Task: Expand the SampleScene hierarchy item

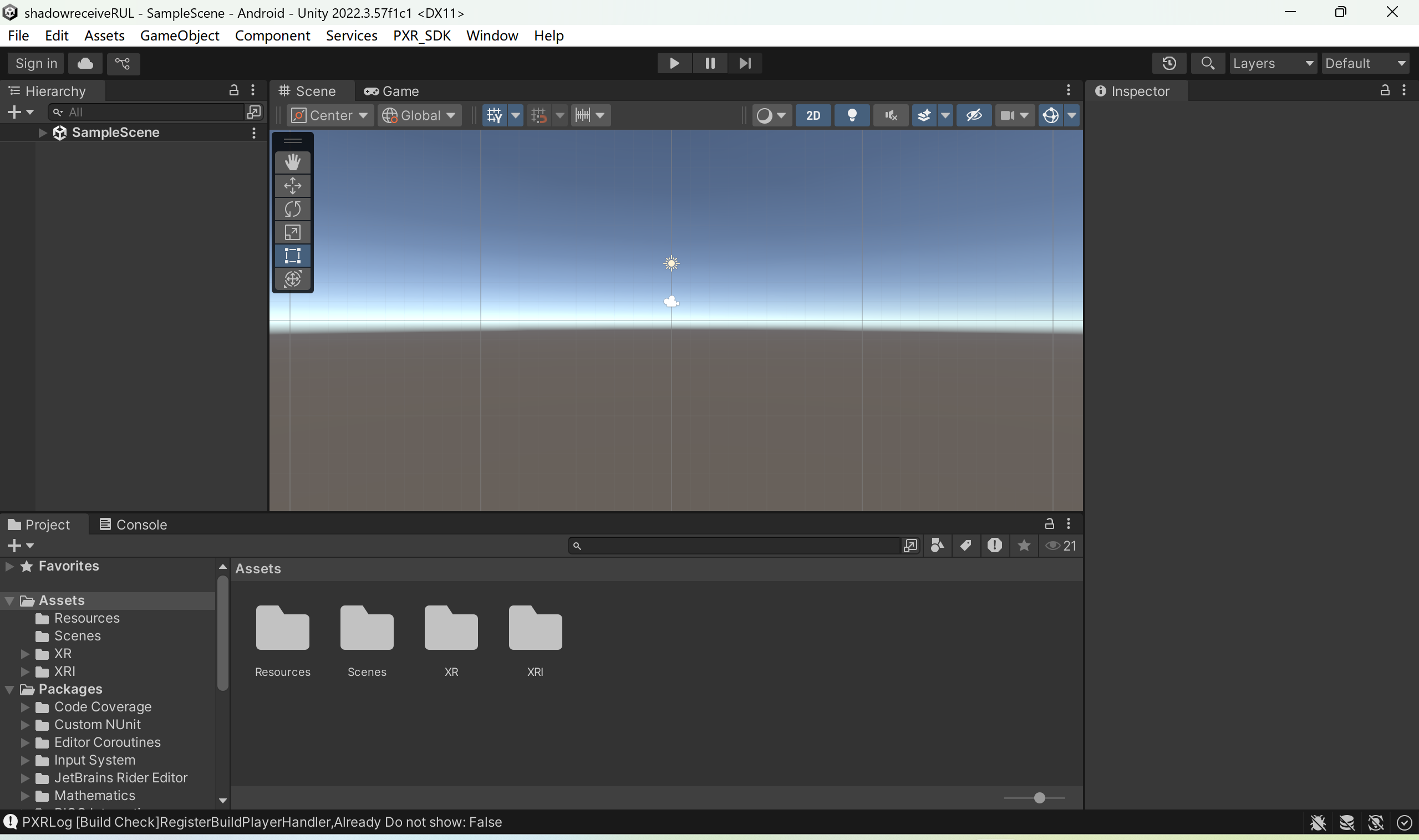Action: [43, 133]
